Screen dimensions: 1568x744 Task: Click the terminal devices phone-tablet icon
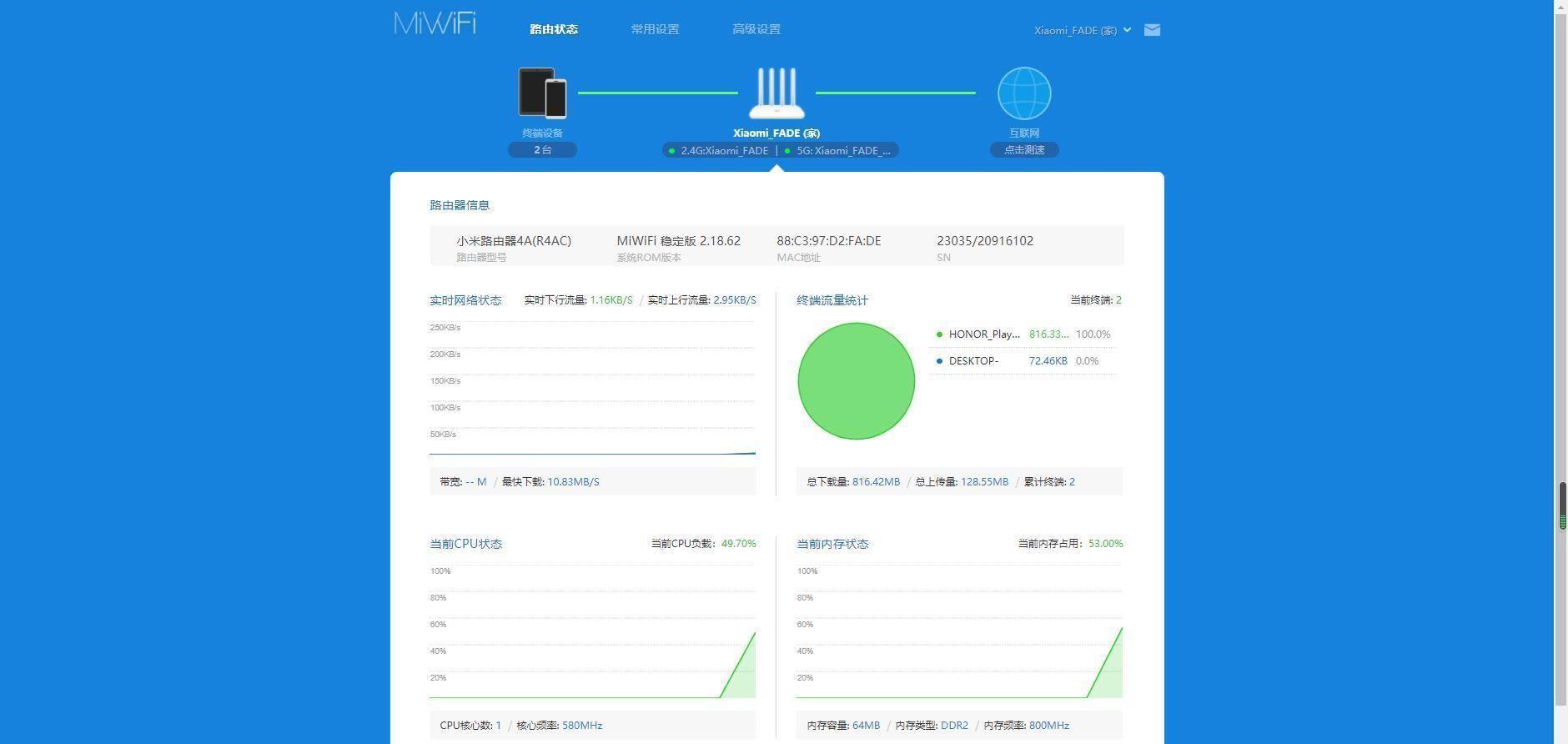tap(542, 93)
